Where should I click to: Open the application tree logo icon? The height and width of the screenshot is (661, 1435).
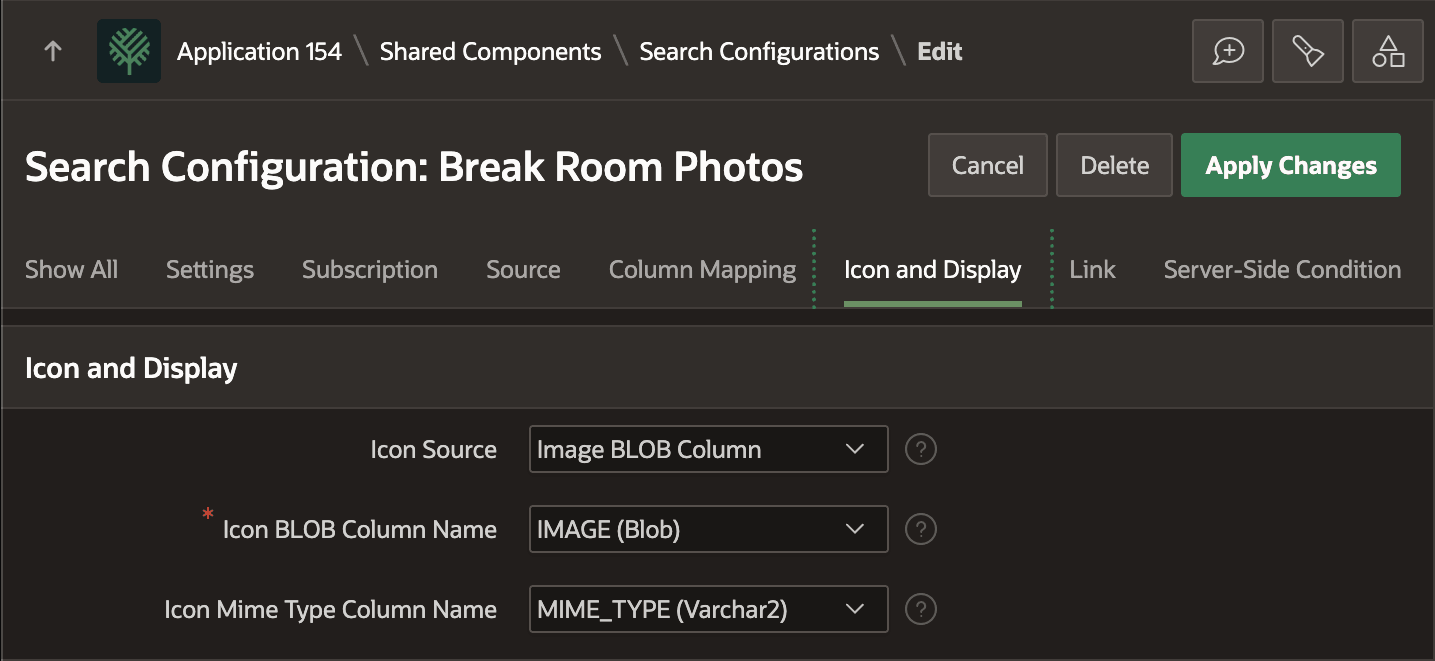(129, 51)
